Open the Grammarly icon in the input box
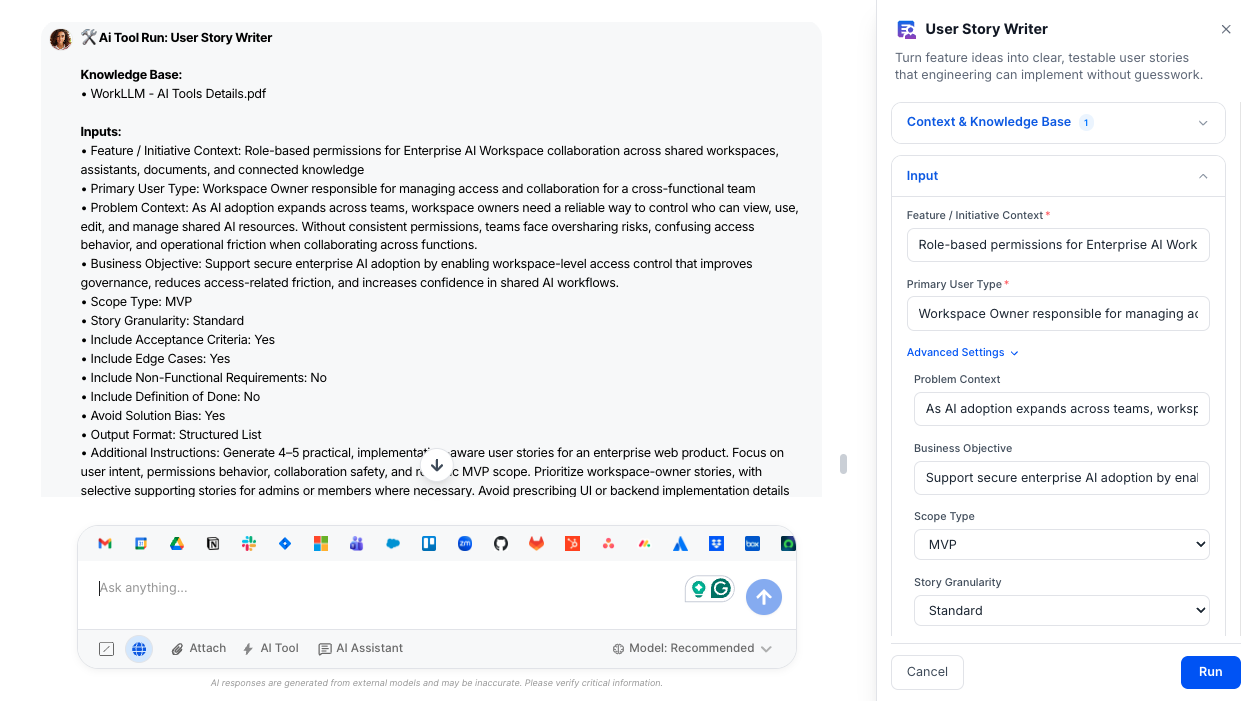This screenshot has height=701, width=1248. click(720, 589)
